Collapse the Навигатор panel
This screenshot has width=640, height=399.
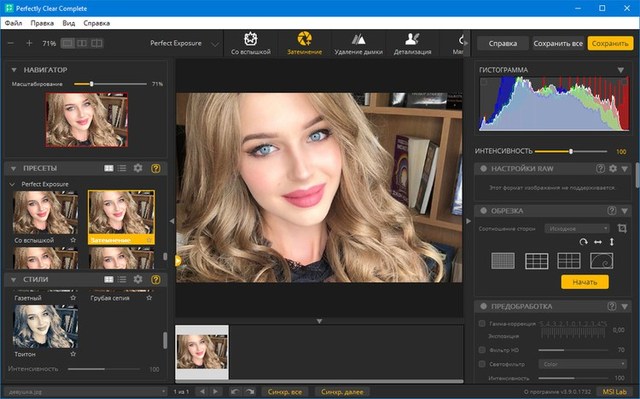click(x=14, y=70)
